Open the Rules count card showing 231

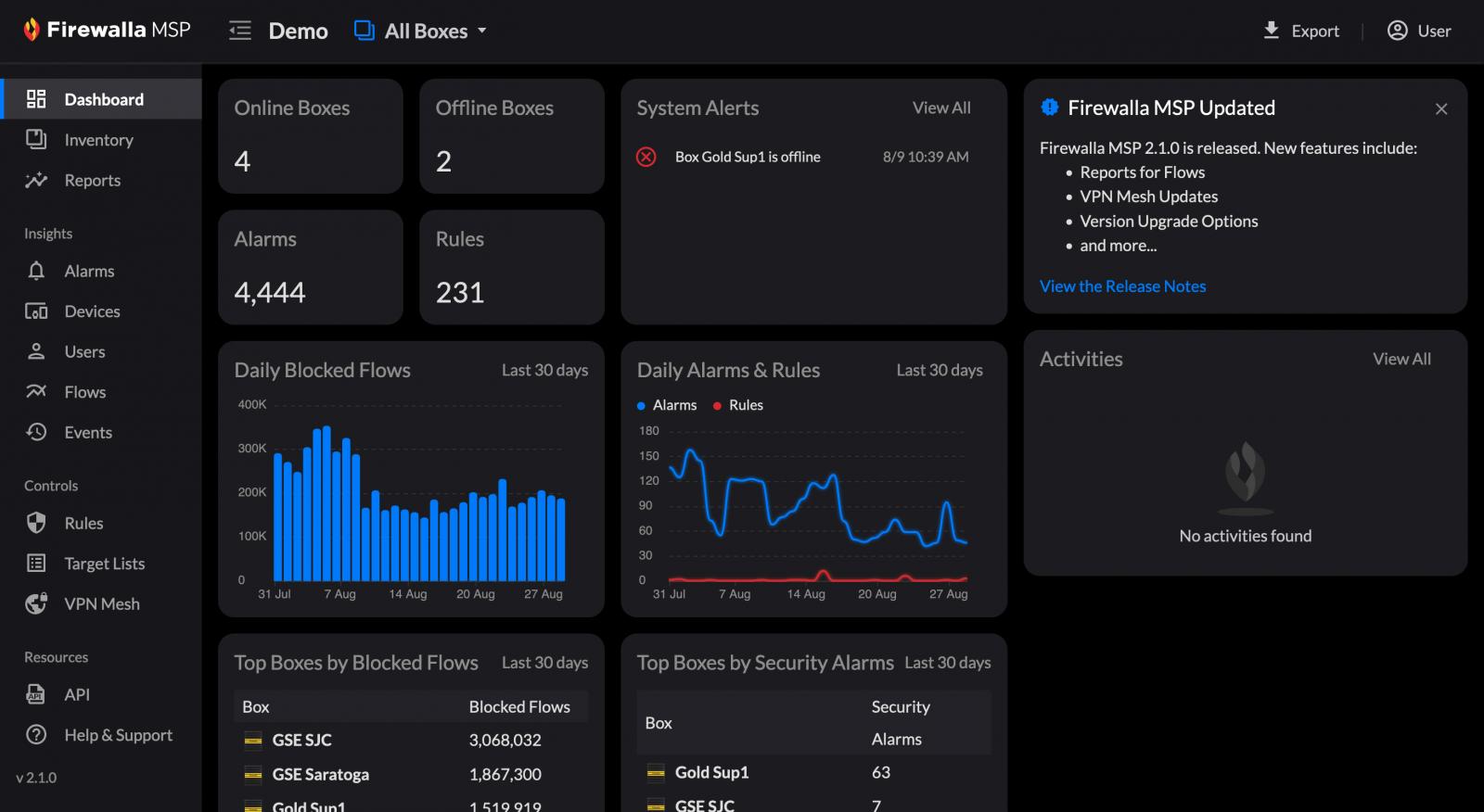click(x=512, y=267)
